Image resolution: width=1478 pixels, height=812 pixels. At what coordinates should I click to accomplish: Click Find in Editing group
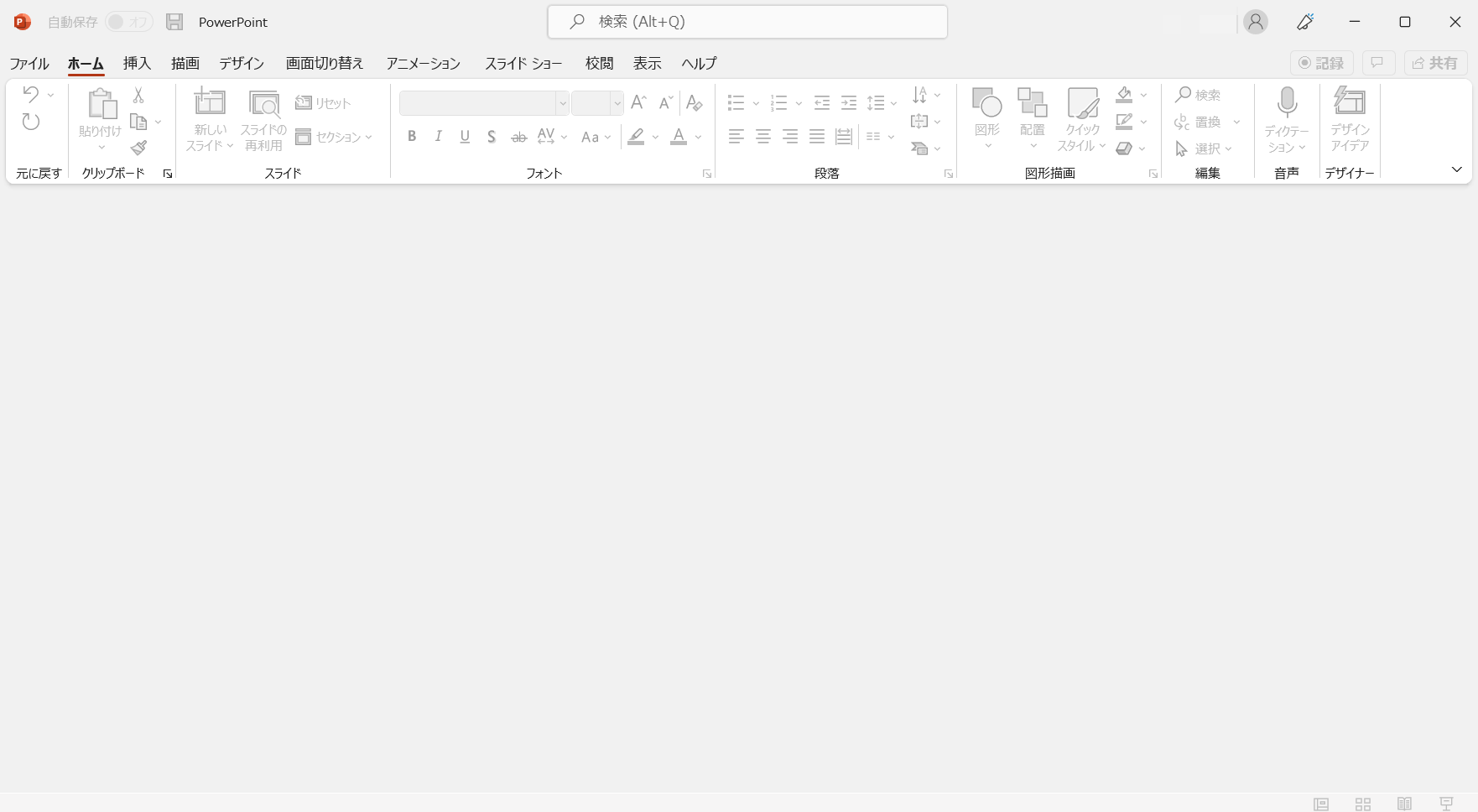coord(1198,95)
